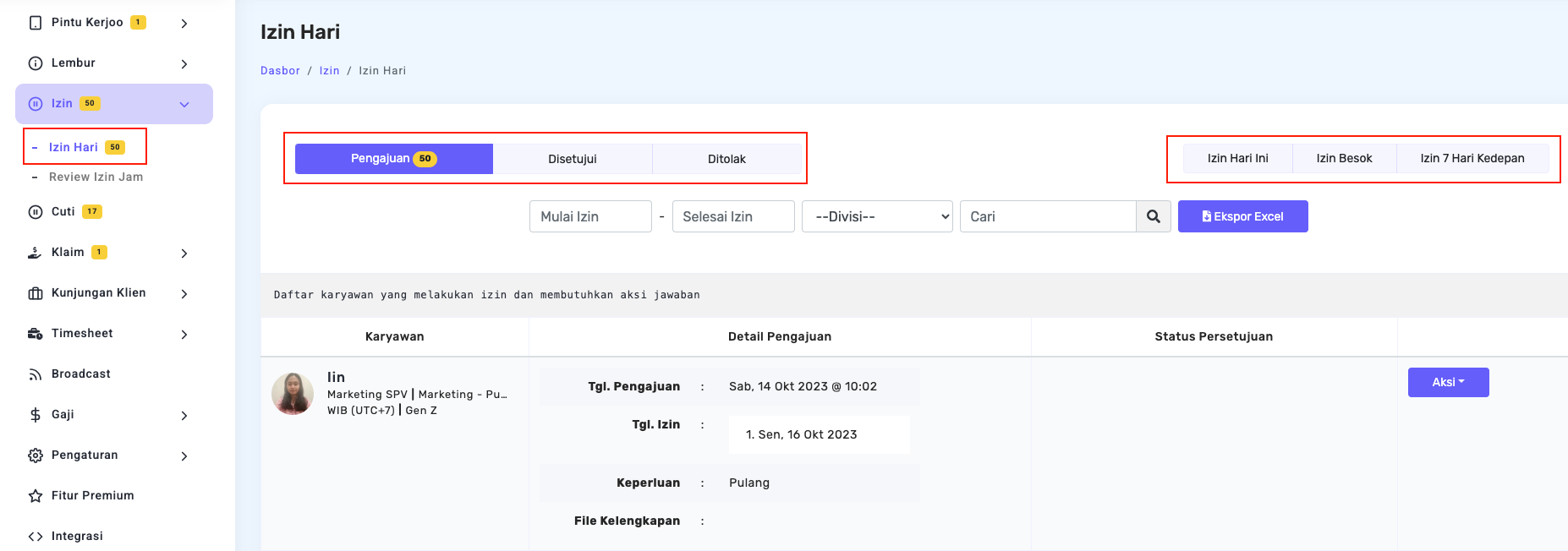
Task: Open Review Izin Jam submenu item
Action: [x=96, y=177]
